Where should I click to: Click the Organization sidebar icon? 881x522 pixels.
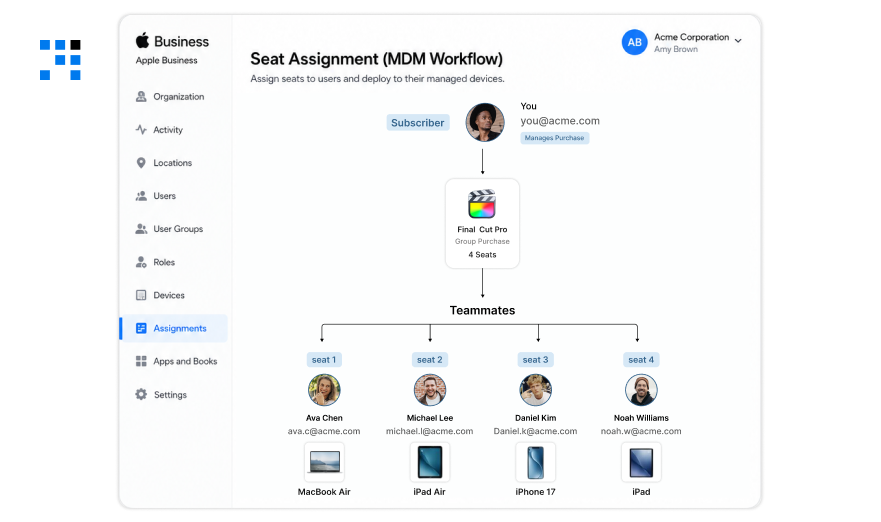141,97
